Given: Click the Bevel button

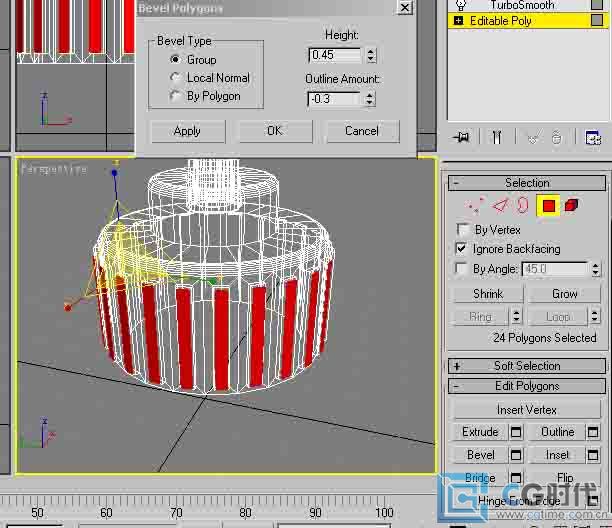Looking at the screenshot, I should tap(480, 455).
